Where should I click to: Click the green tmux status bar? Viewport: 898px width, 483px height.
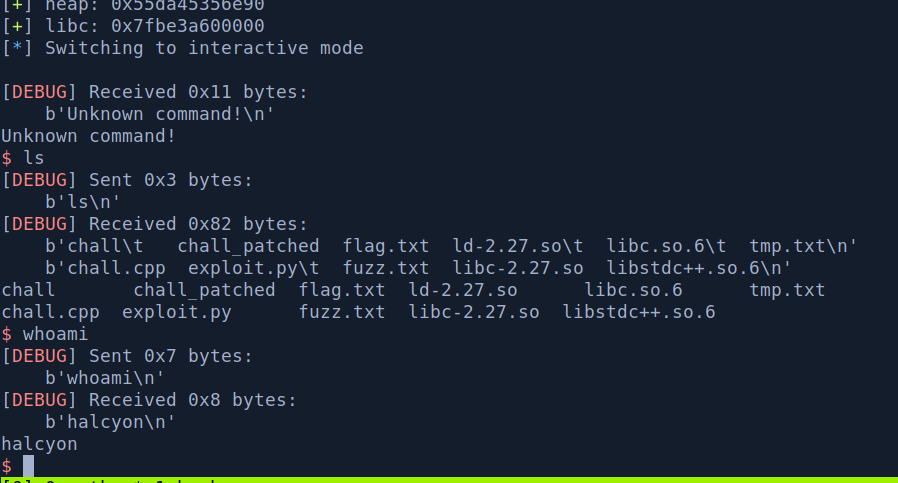[x=449, y=480]
